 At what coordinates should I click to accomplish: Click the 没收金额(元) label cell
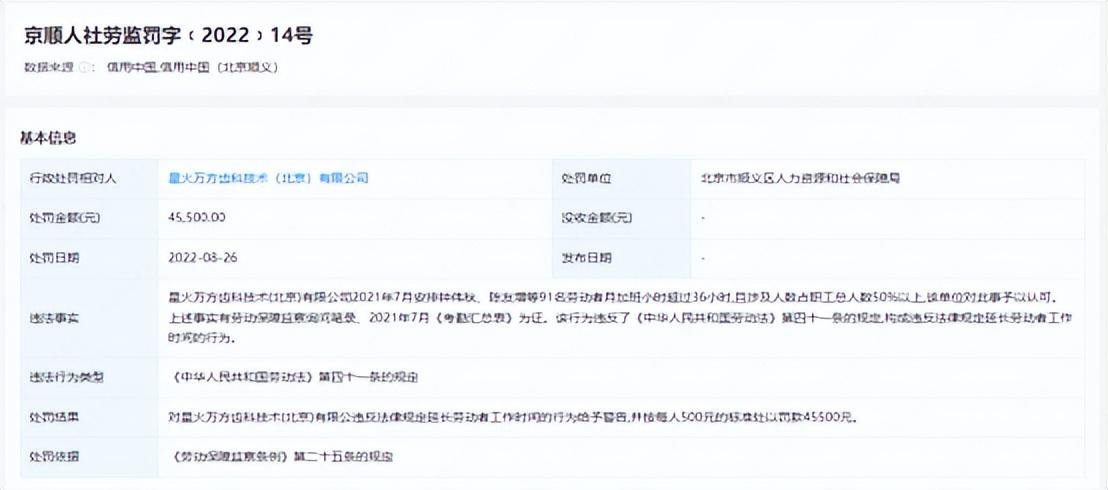(622, 218)
